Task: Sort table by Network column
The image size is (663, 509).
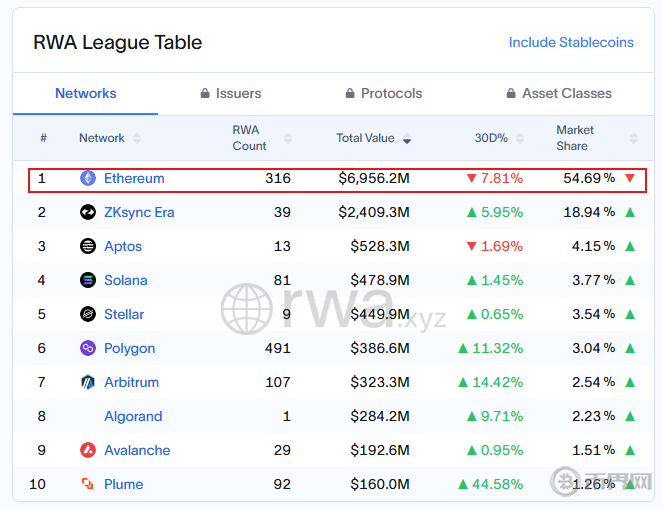Action: click(137, 138)
